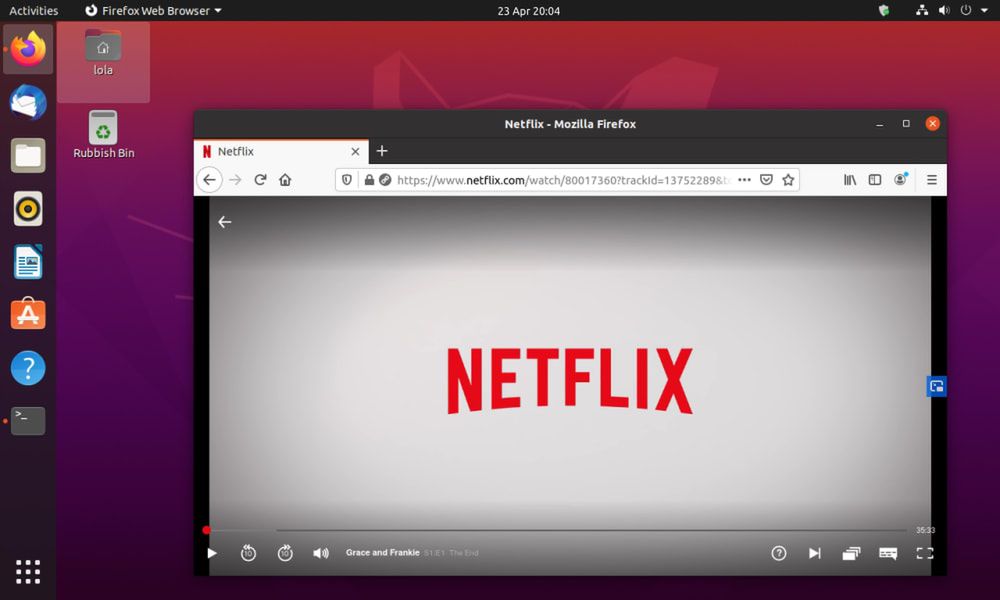This screenshot has height=600, width=1000.
Task: Open the episodes list icon in the player
Action: (851, 553)
